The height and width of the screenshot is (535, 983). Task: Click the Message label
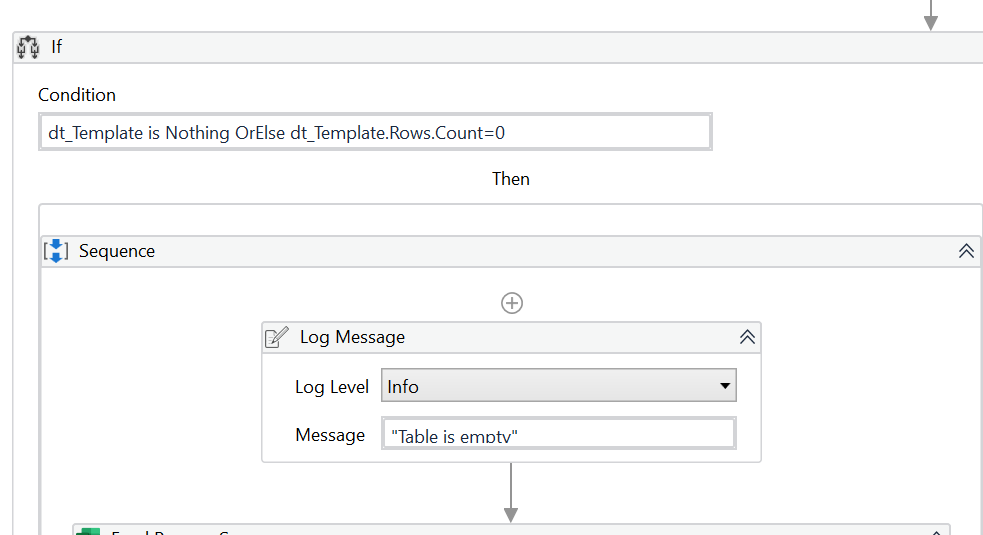point(330,435)
